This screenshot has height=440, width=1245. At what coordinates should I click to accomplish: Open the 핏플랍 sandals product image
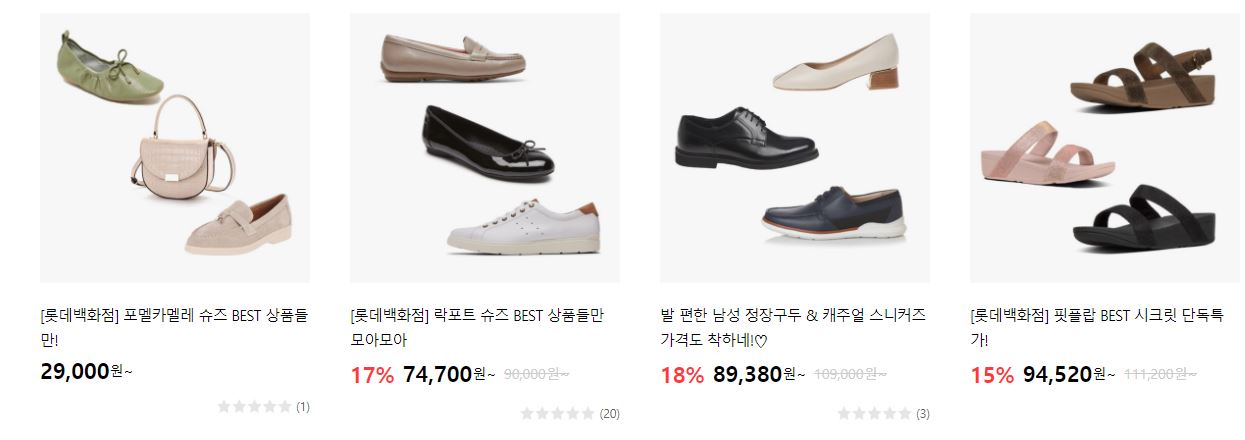pyautogui.click(x=1105, y=148)
